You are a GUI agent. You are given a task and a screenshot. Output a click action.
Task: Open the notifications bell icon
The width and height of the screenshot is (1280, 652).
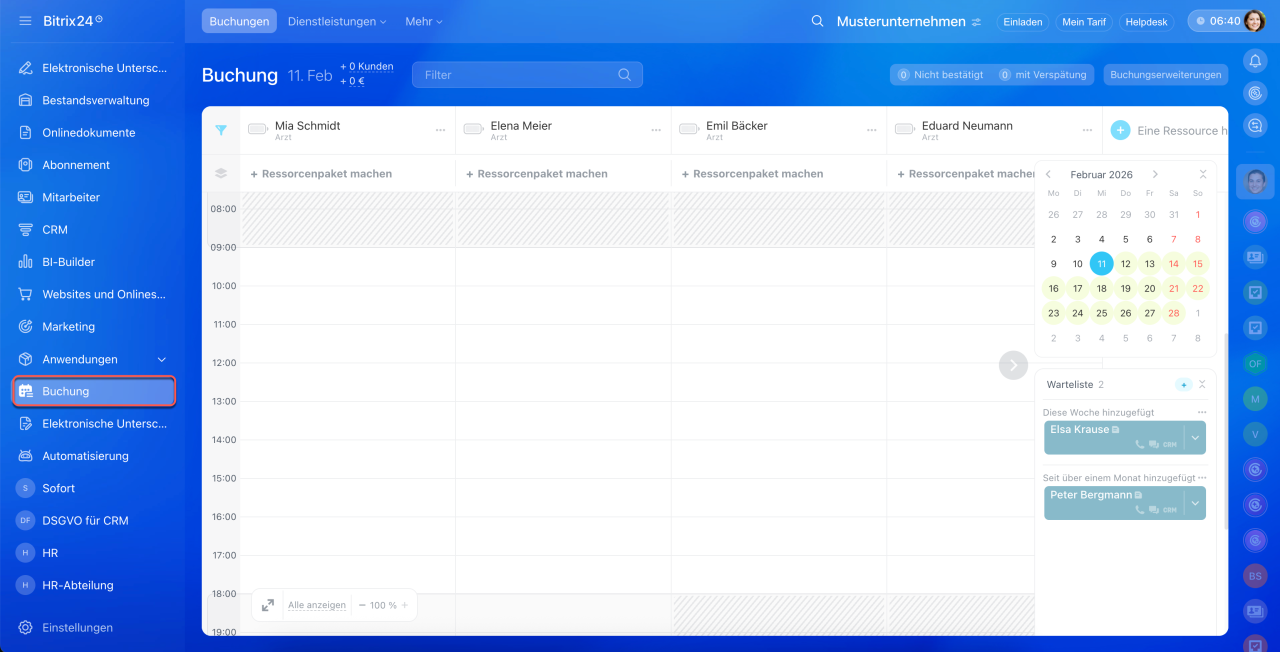[x=1255, y=61]
